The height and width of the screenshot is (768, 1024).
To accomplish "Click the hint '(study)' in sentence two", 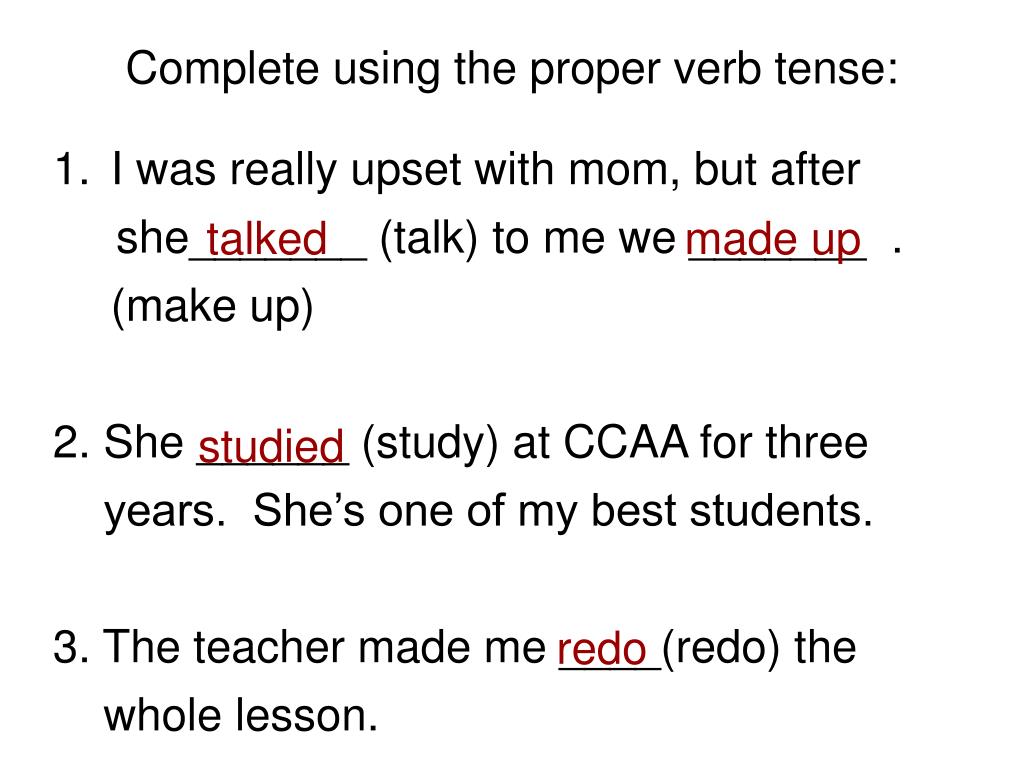I will coord(430,445).
